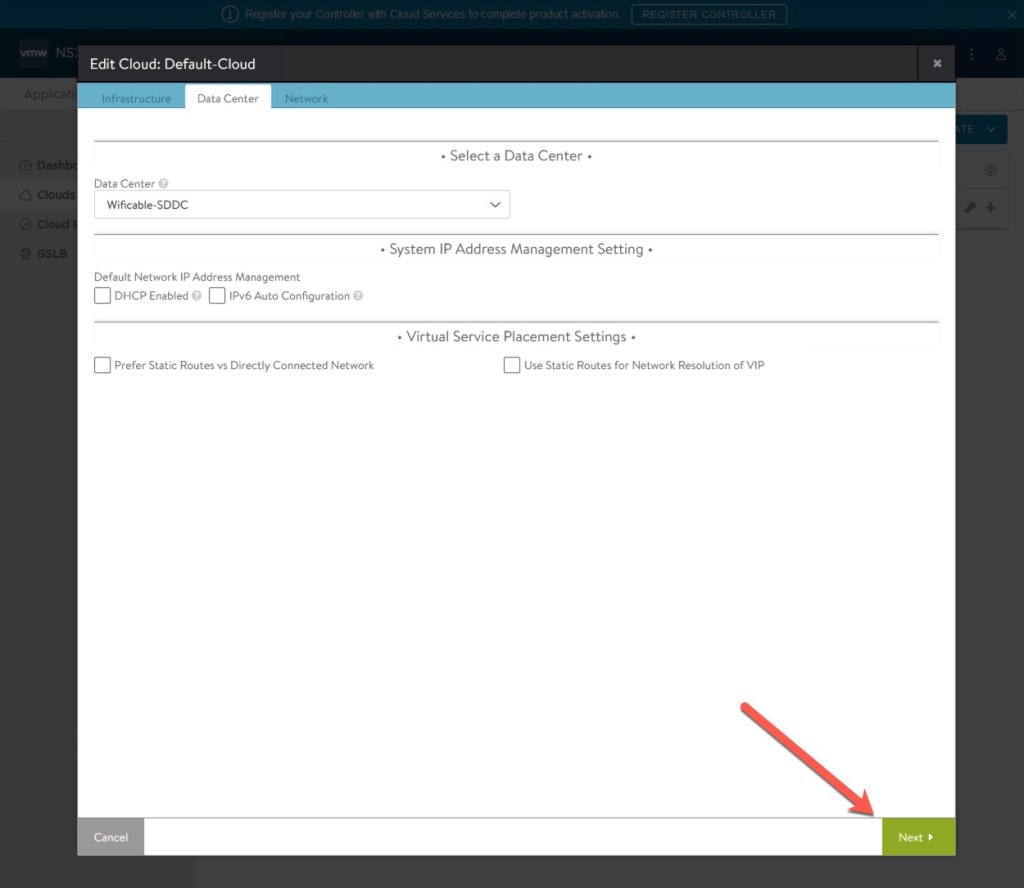Dismiss the registration banner with X
1024x888 pixels.
pos(1007,15)
